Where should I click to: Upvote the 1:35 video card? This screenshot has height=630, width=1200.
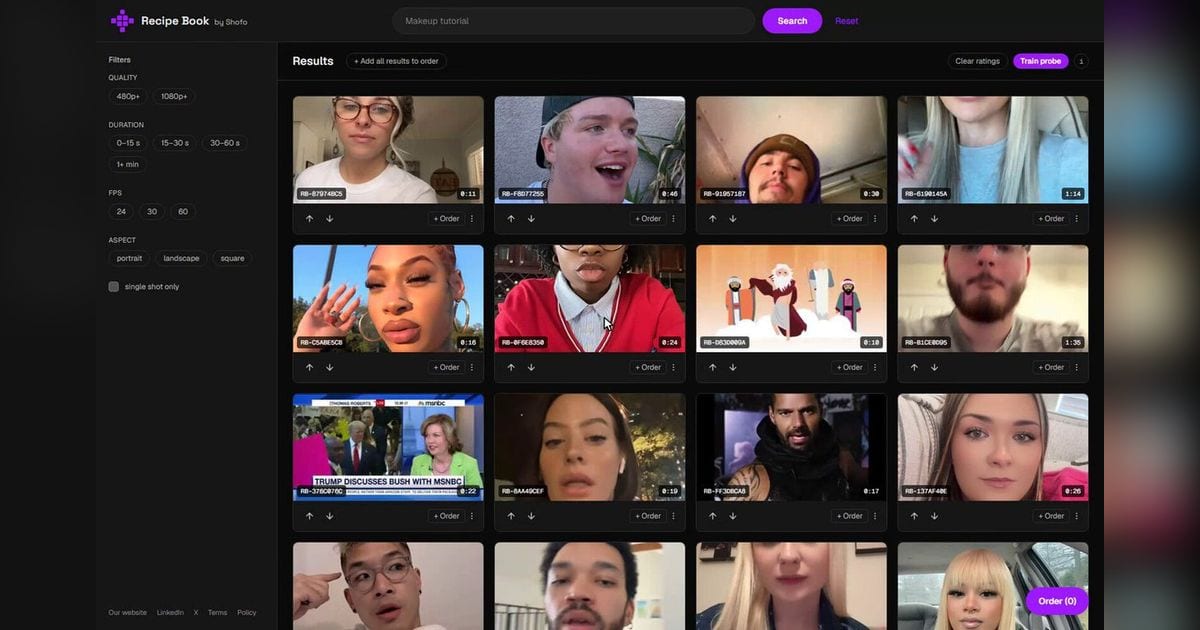coord(914,367)
